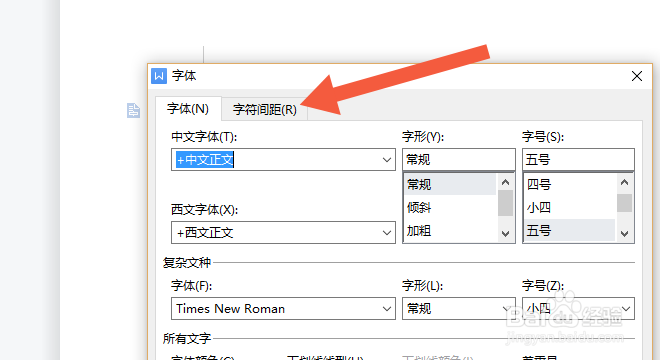Image resolution: width=660 pixels, height=360 pixels.
Task: Select 常规 in the 字形 list
Action: click(x=450, y=184)
